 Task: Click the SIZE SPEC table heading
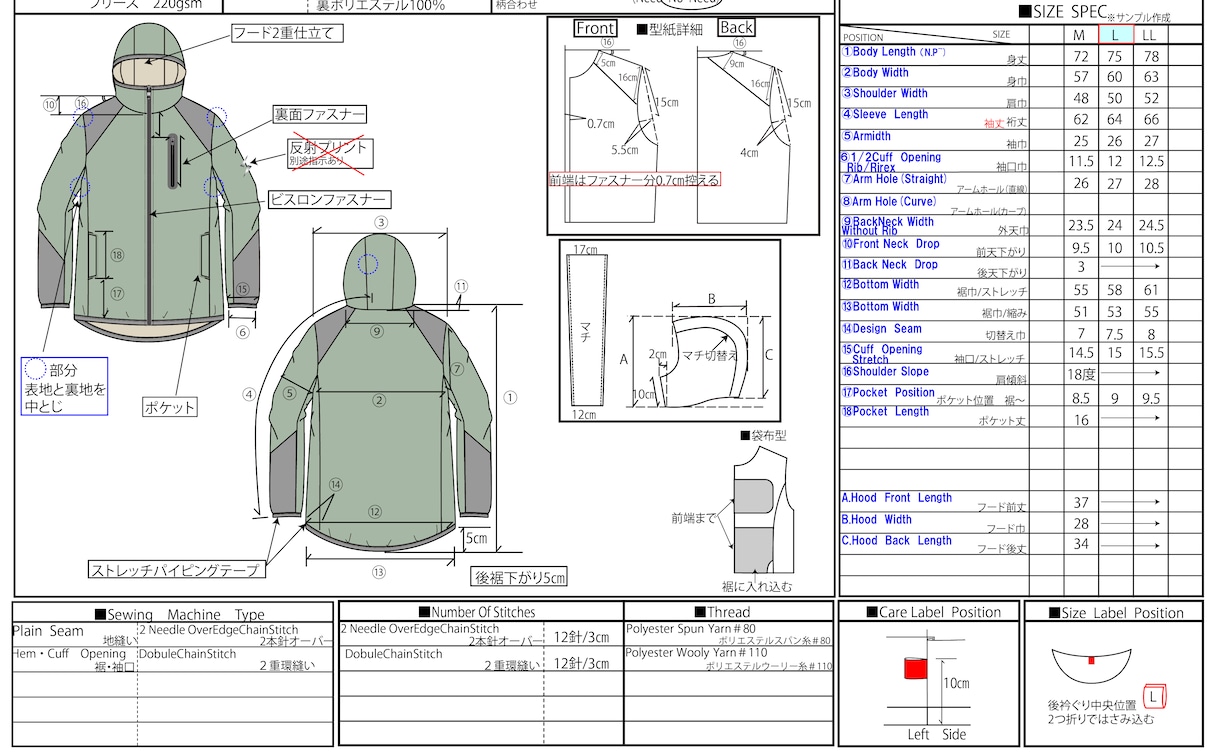1062,12
